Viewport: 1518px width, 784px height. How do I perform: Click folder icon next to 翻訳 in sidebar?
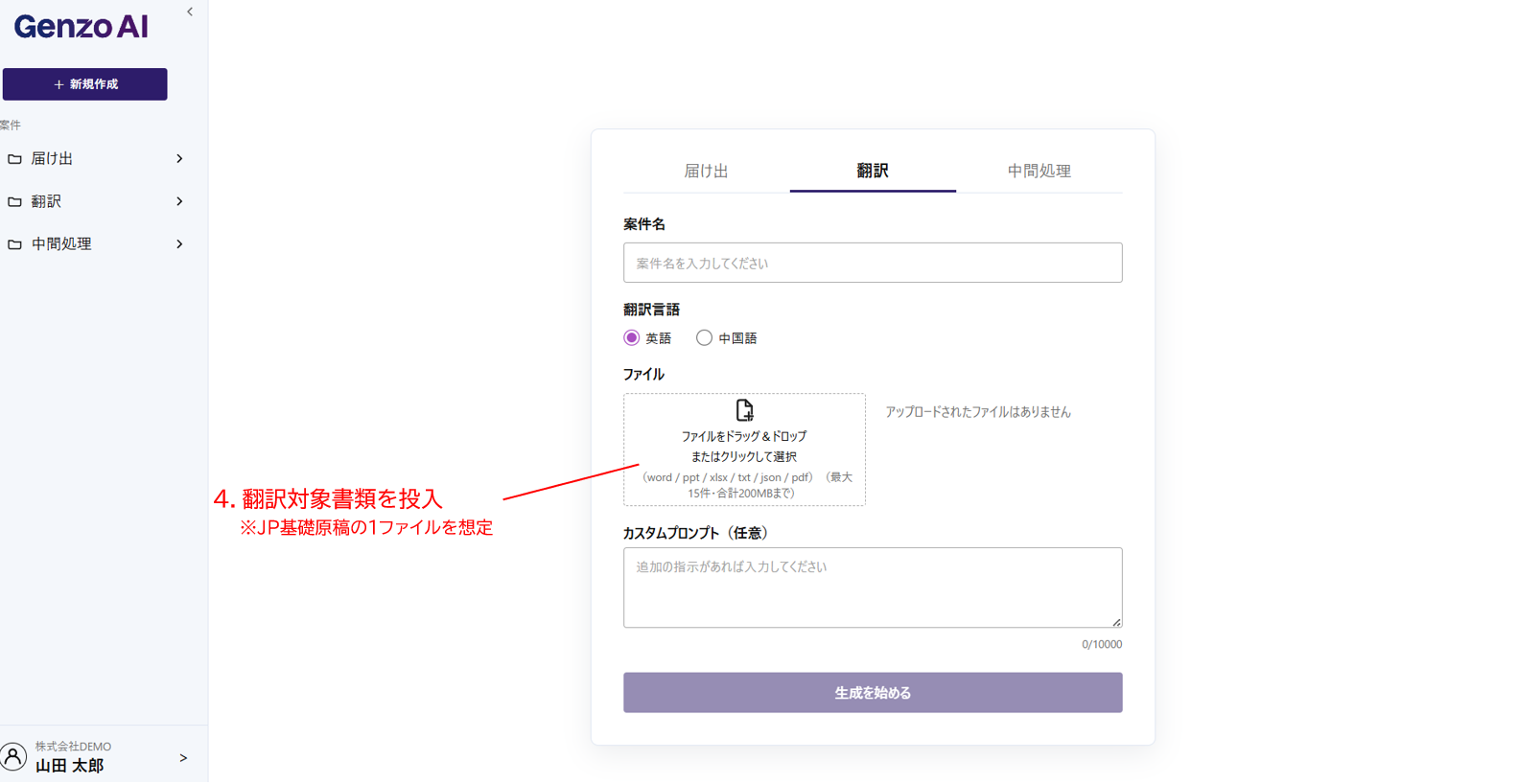(14, 202)
